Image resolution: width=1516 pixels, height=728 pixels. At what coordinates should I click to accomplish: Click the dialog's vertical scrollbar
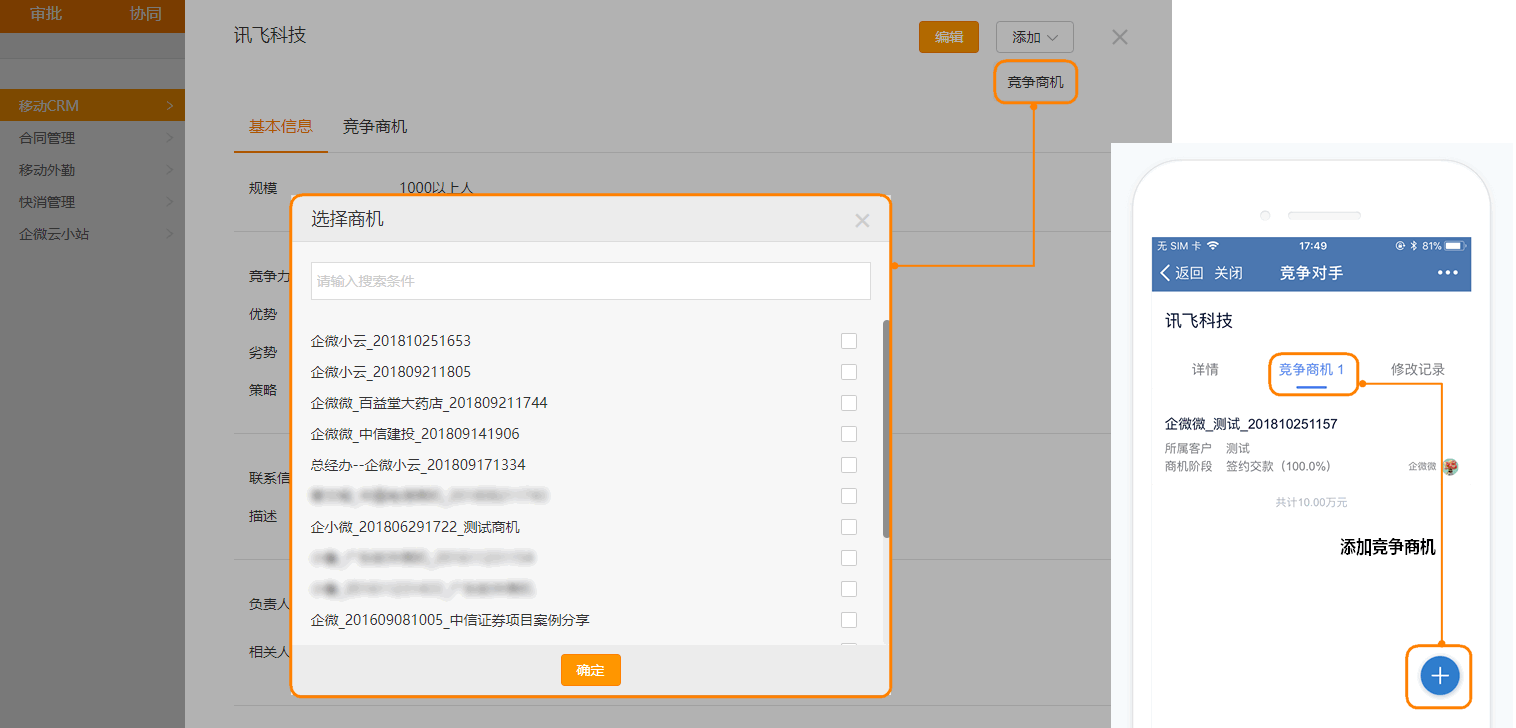pos(885,430)
